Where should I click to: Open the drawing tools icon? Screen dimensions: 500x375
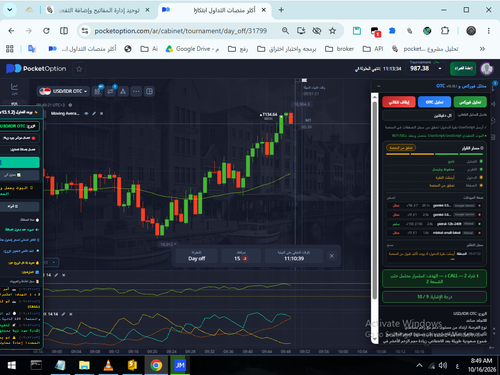[x=123, y=91]
